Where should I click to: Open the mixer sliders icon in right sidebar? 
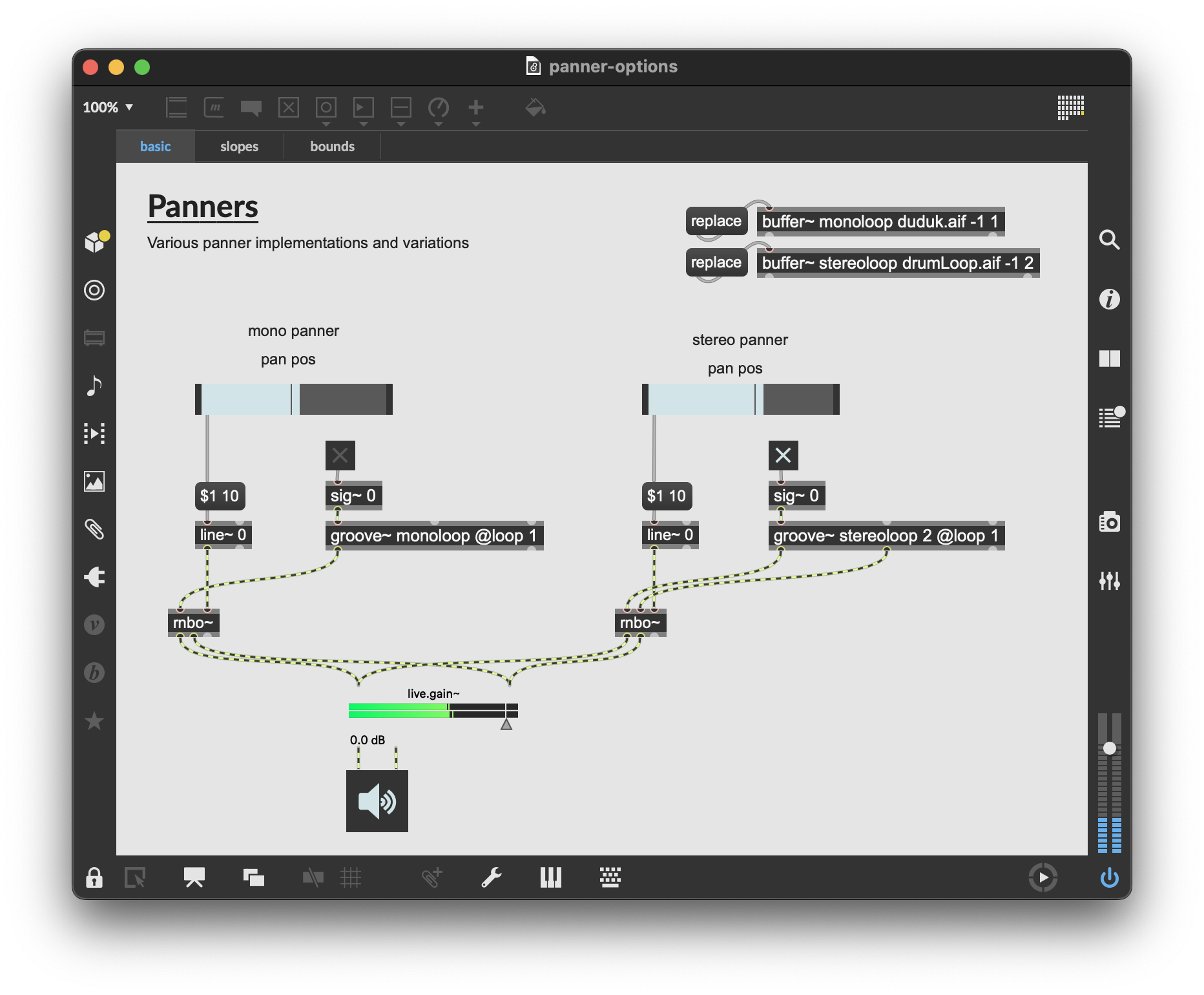(1109, 581)
